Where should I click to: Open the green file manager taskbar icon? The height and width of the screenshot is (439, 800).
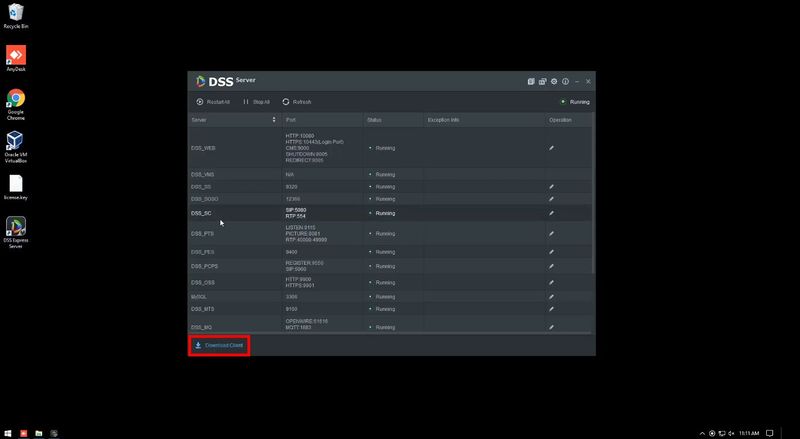[x=39, y=433]
